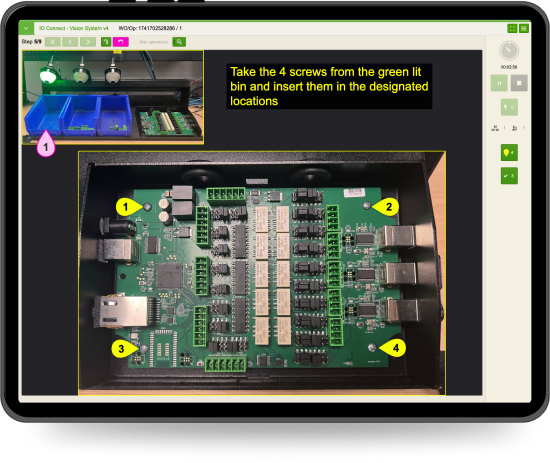Select yellow marker 4 on circuit board

click(x=394, y=348)
